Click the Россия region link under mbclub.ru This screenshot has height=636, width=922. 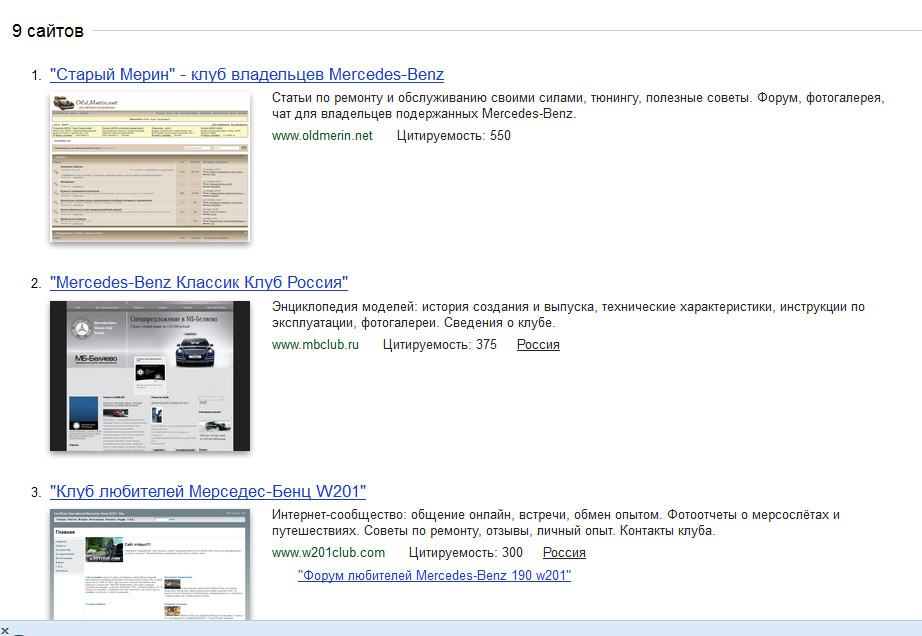538,345
